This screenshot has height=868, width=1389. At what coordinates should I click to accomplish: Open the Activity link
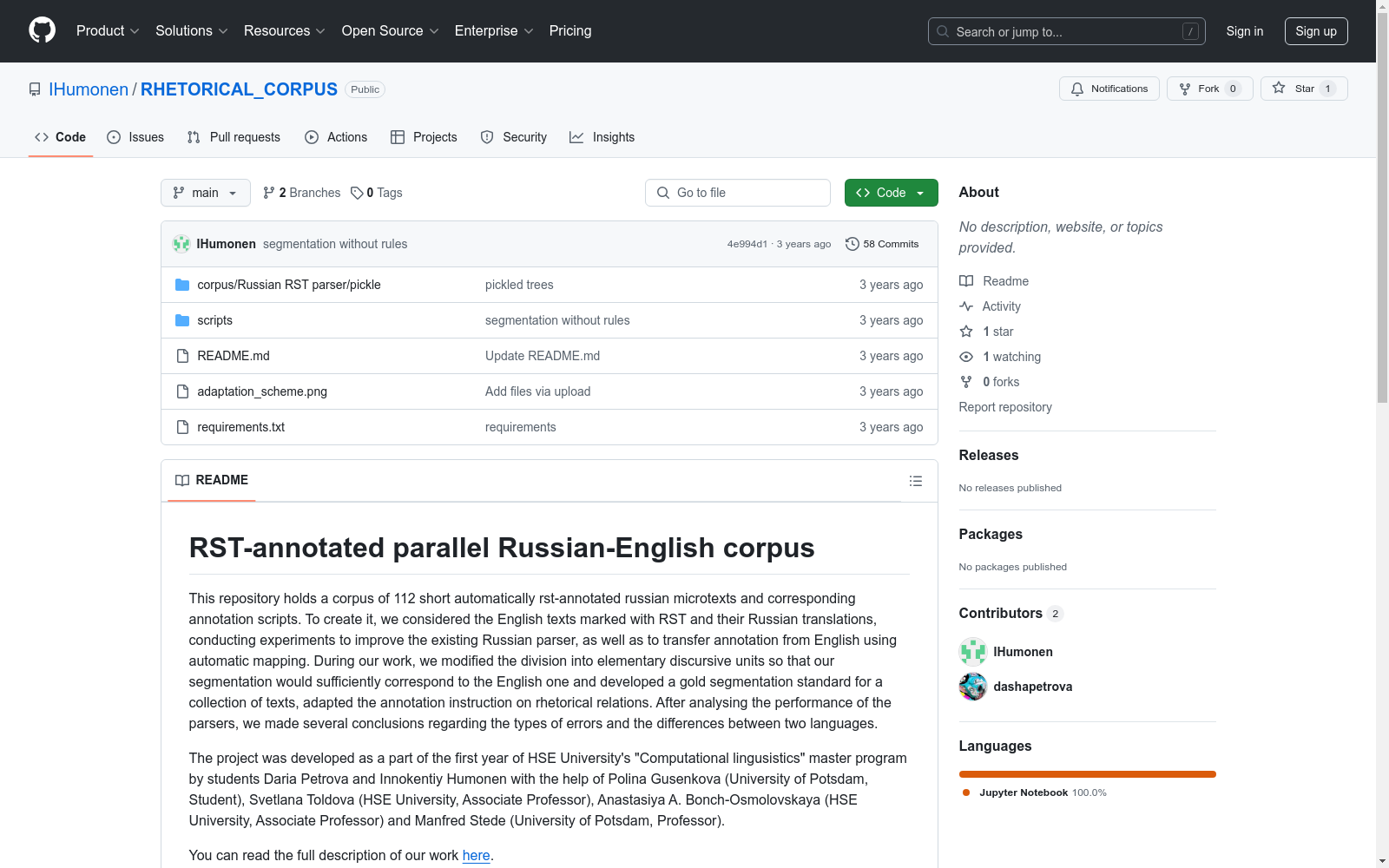pos(991,306)
